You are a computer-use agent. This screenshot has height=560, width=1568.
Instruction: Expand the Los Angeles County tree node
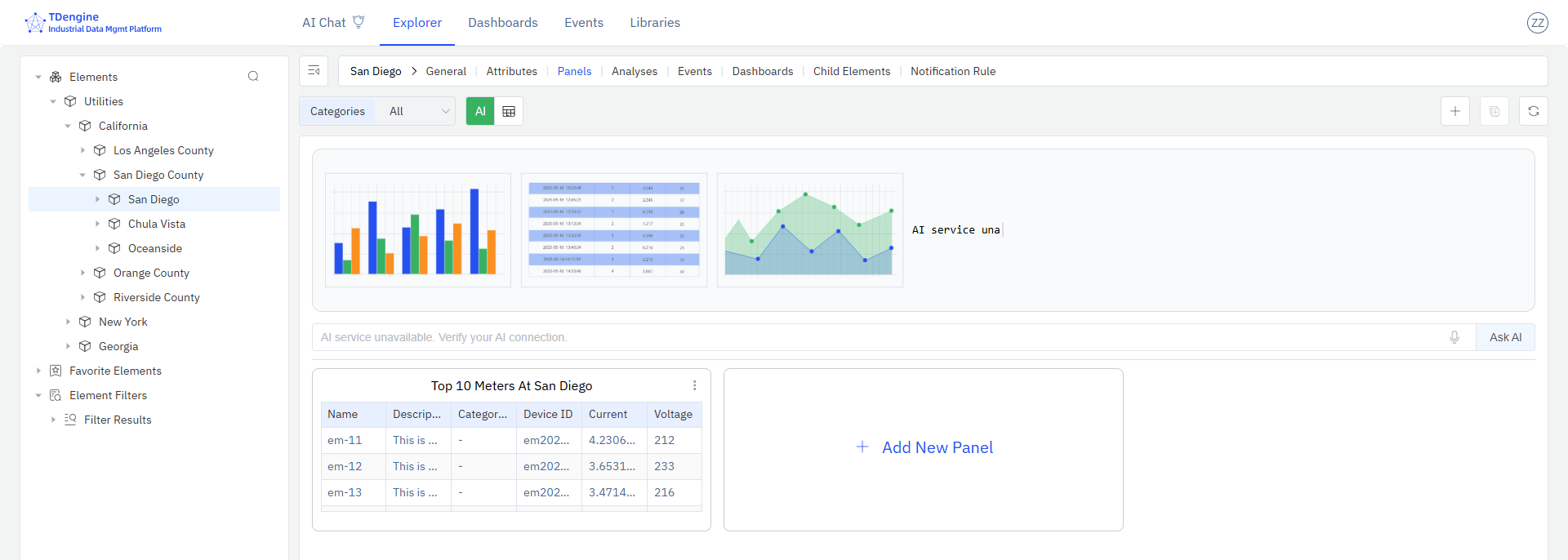click(x=82, y=150)
